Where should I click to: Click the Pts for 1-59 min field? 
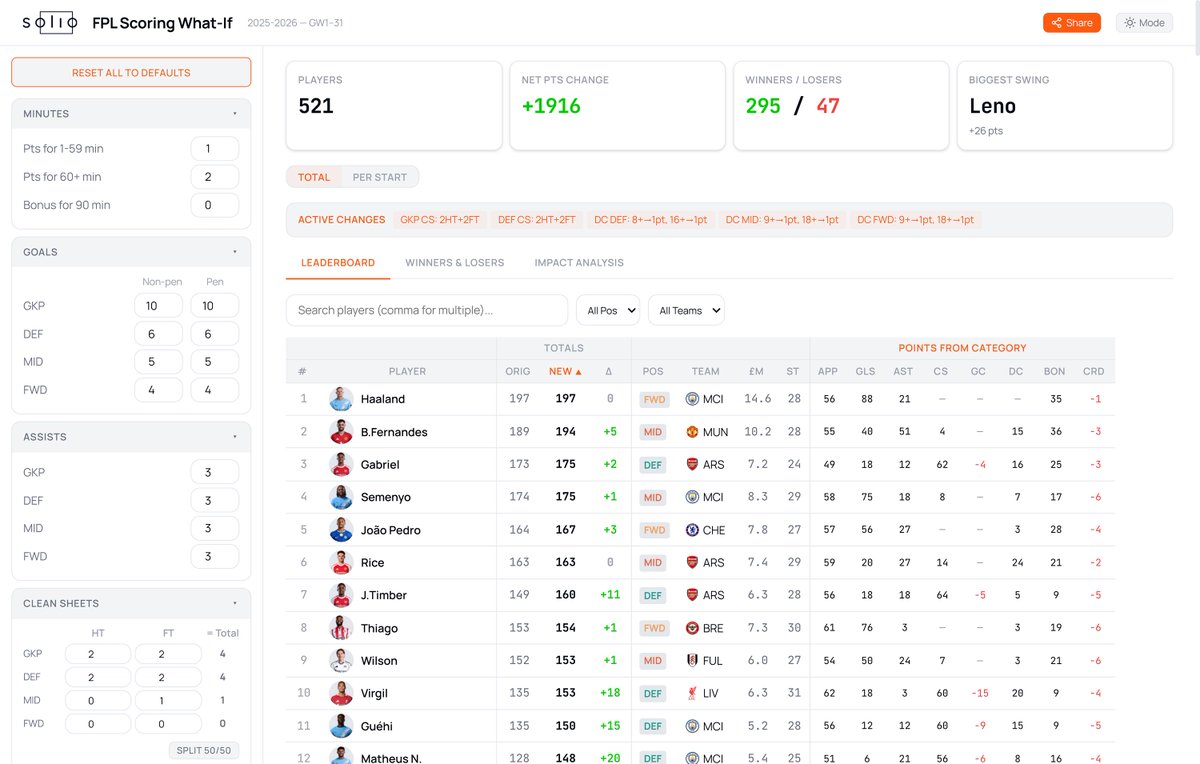215,149
